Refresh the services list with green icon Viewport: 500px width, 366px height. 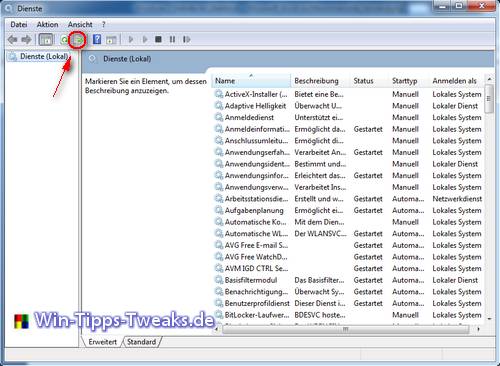coord(64,40)
